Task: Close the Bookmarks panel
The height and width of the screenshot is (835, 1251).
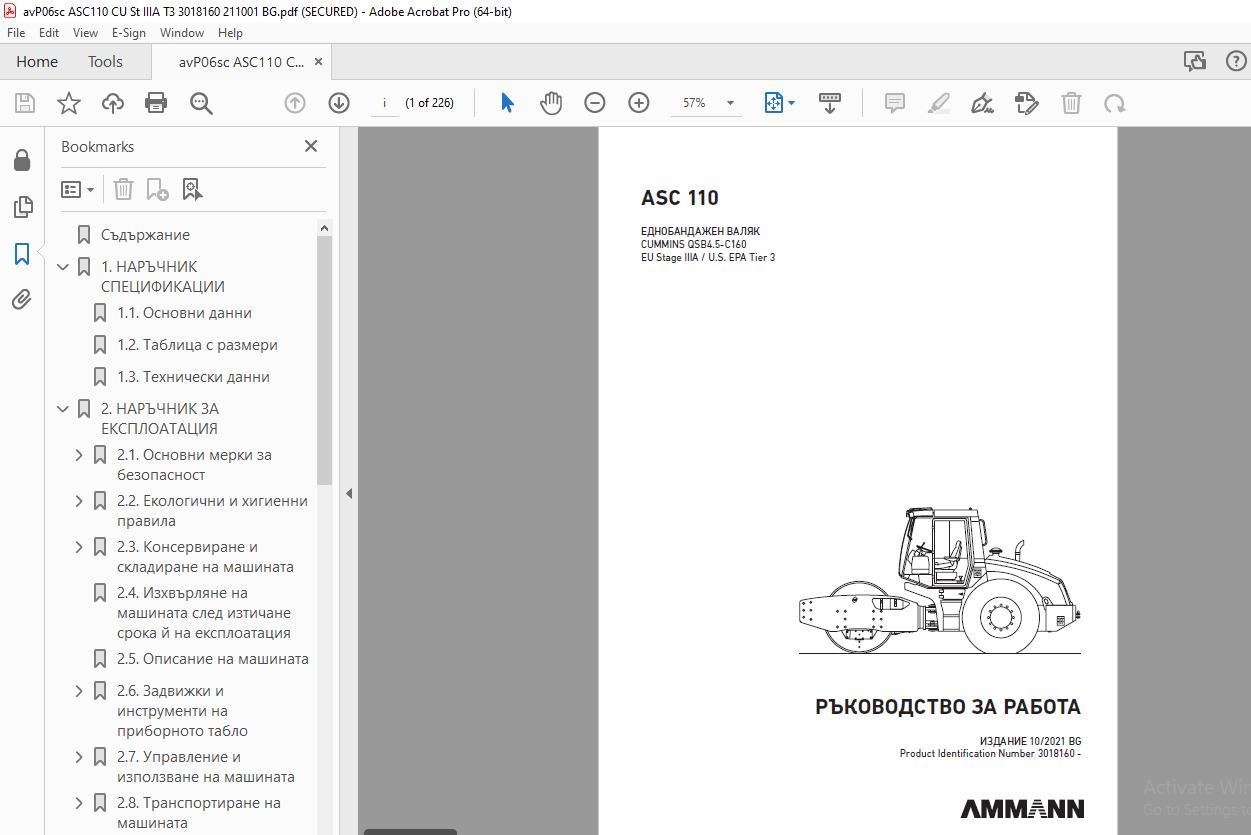Action: pos(311,146)
